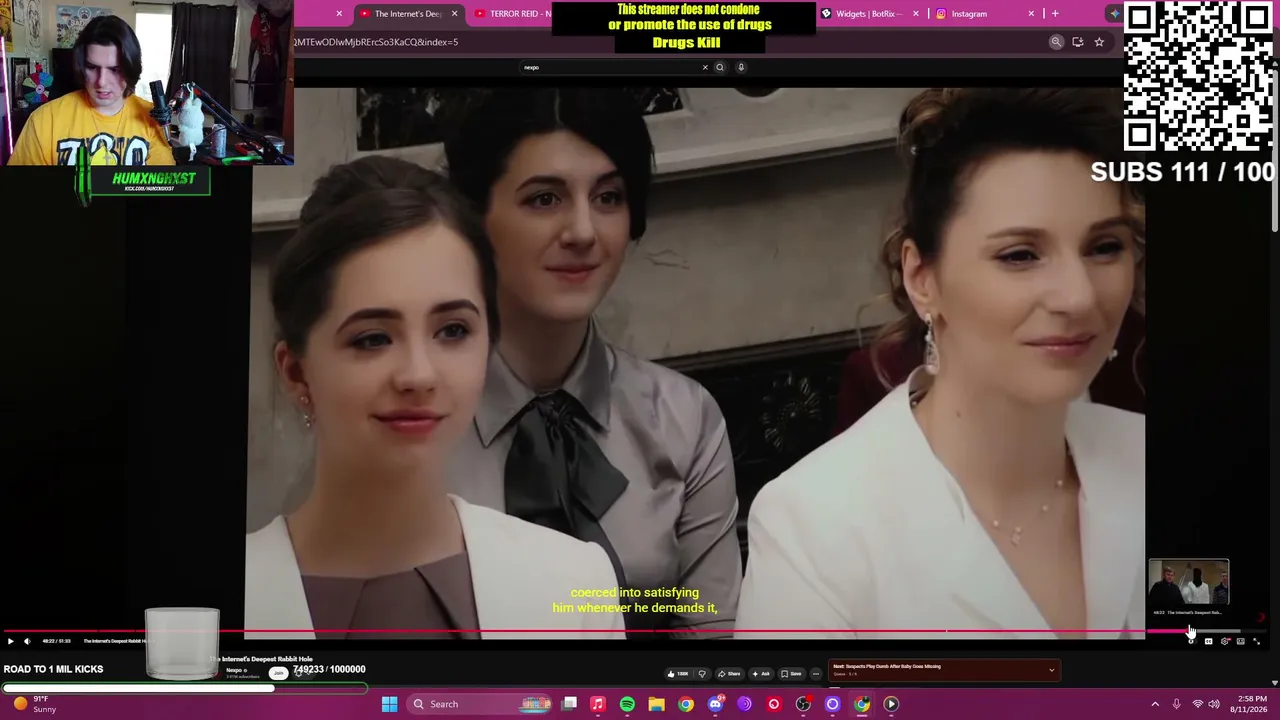This screenshot has width=1280, height=720.
Task: Run the YouTube search with magnifier button
Action: coord(720,67)
